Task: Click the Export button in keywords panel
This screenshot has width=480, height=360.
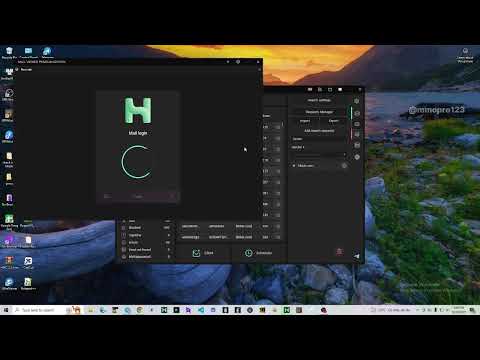Action: (333, 121)
